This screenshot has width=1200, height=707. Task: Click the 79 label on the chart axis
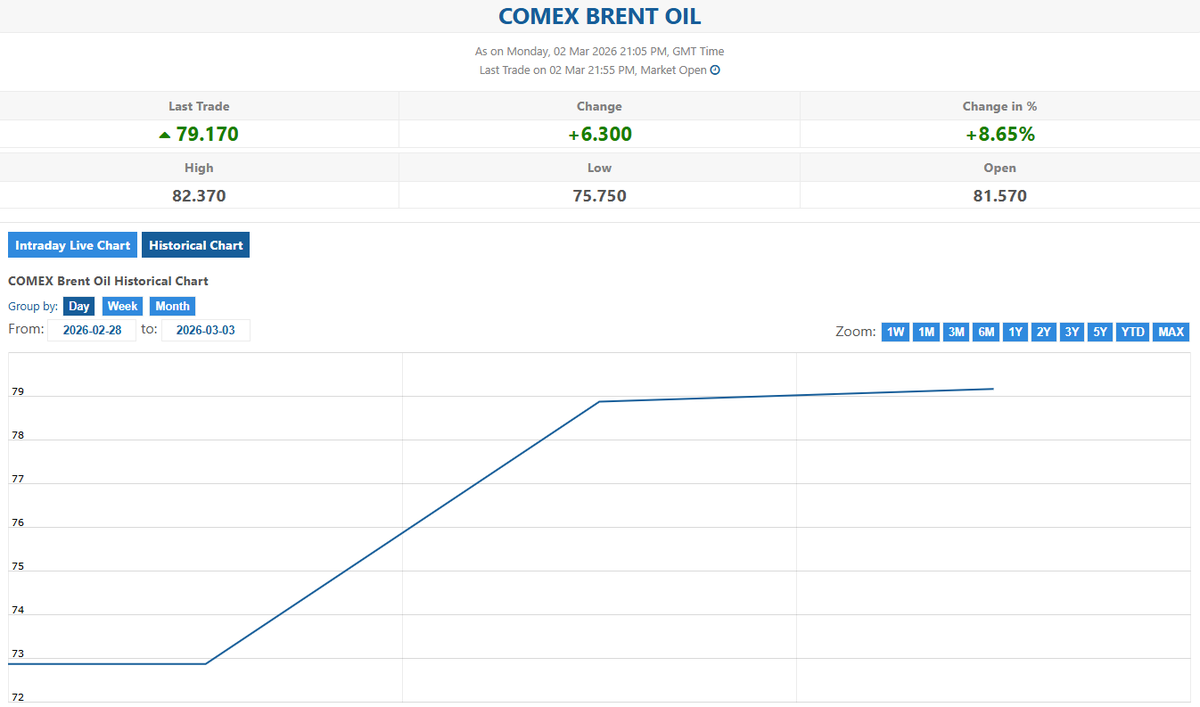pyautogui.click(x=17, y=392)
